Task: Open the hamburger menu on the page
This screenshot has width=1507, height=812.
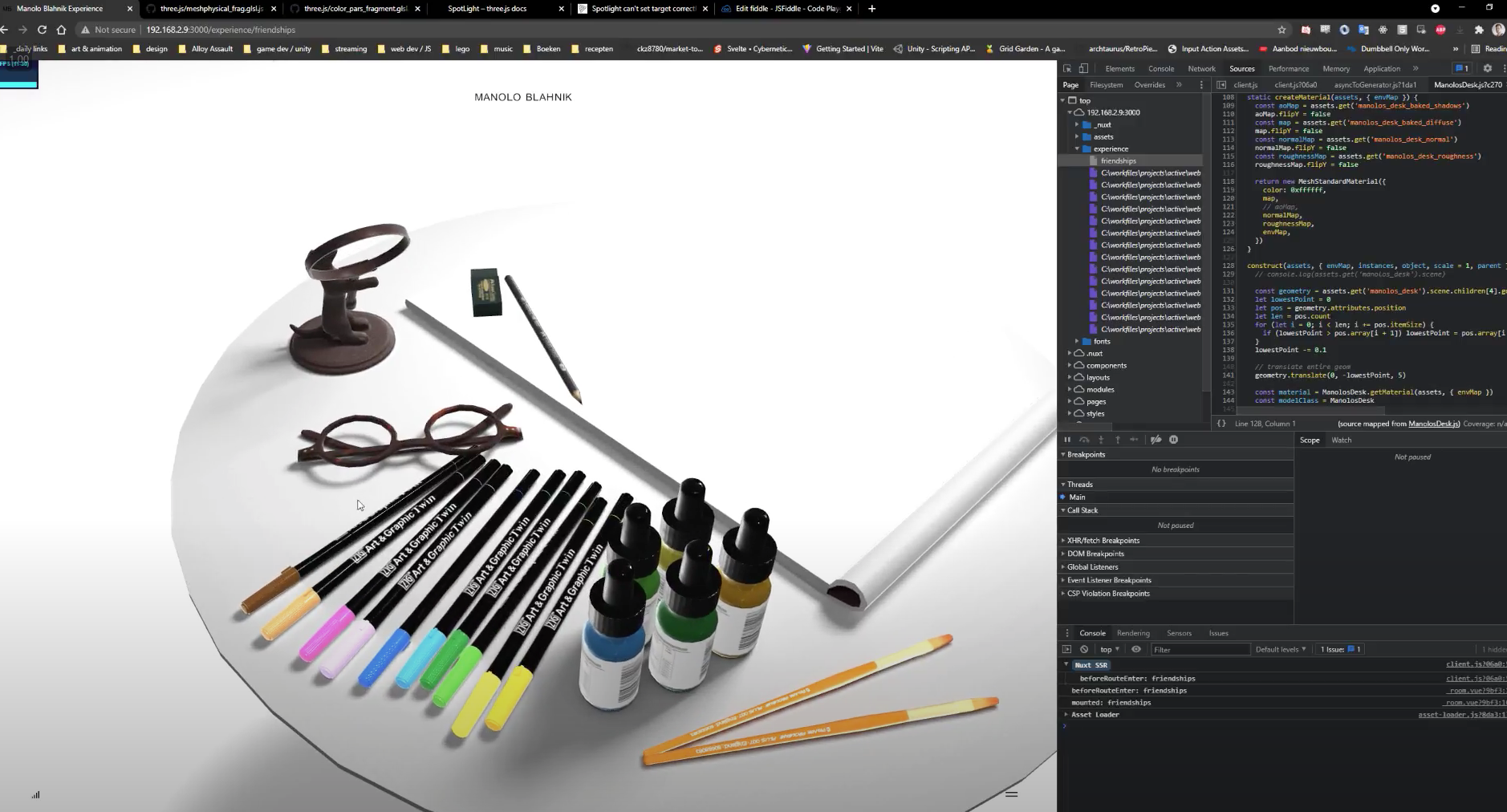Action: [x=1011, y=794]
